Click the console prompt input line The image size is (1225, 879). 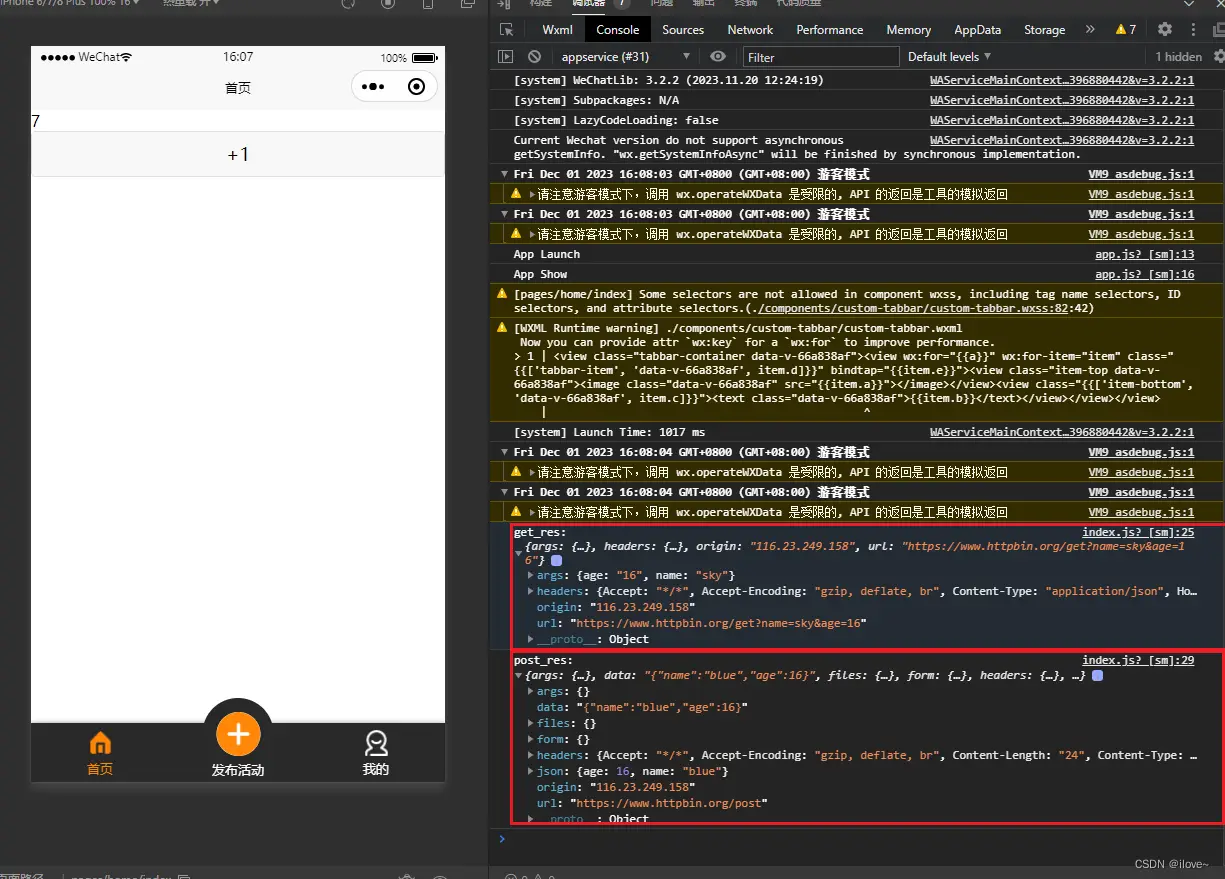pos(860,838)
